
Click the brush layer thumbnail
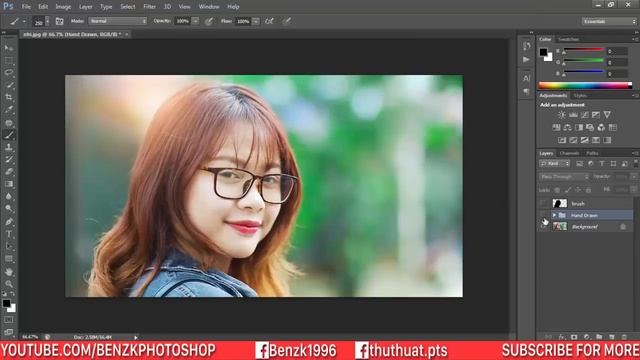point(560,203)
